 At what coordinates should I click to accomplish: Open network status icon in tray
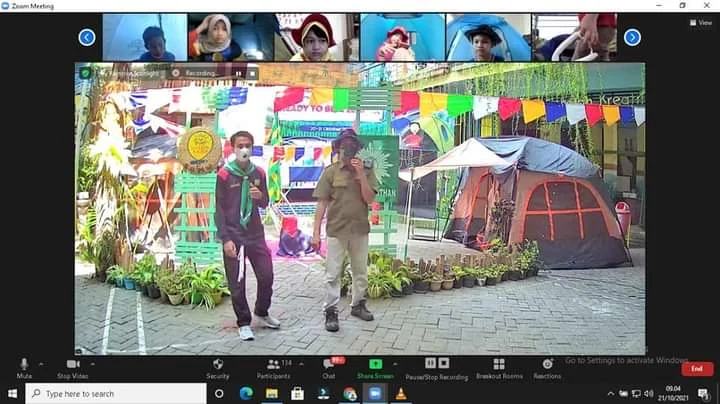click(x=636, y=393)
